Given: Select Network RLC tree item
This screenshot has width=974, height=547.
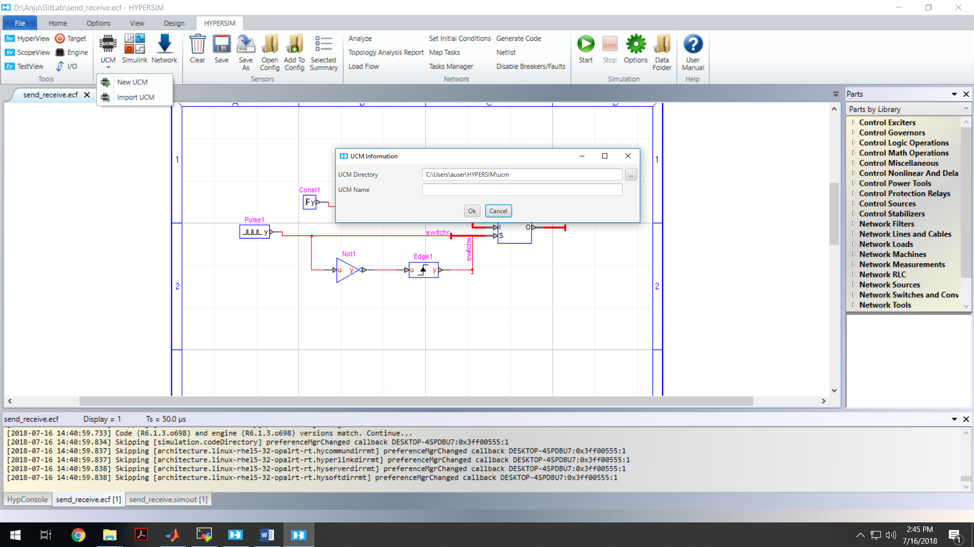Looking at the screenshot, I should tap(882, 275).
